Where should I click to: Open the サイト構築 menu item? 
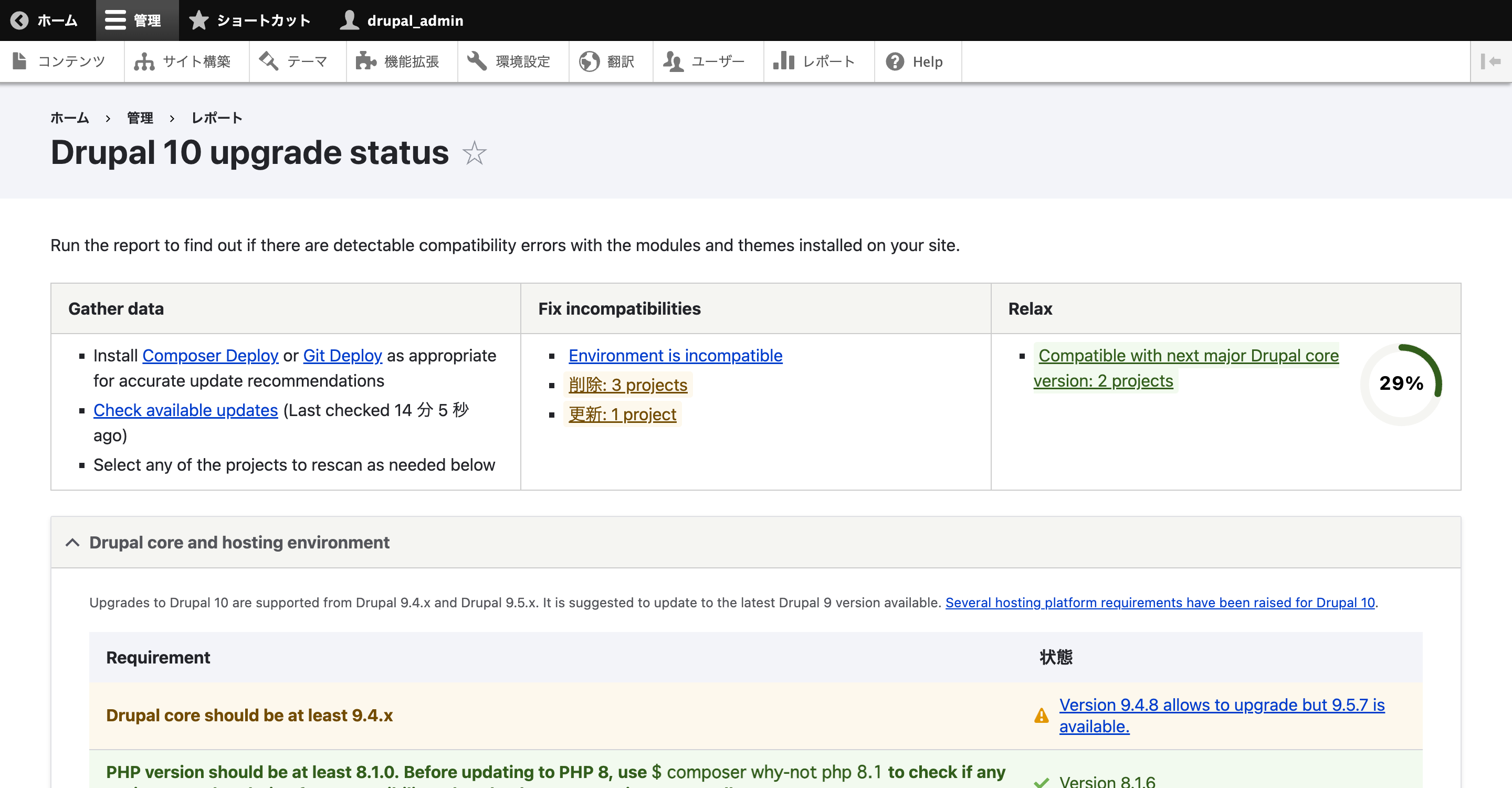point(186,61)
